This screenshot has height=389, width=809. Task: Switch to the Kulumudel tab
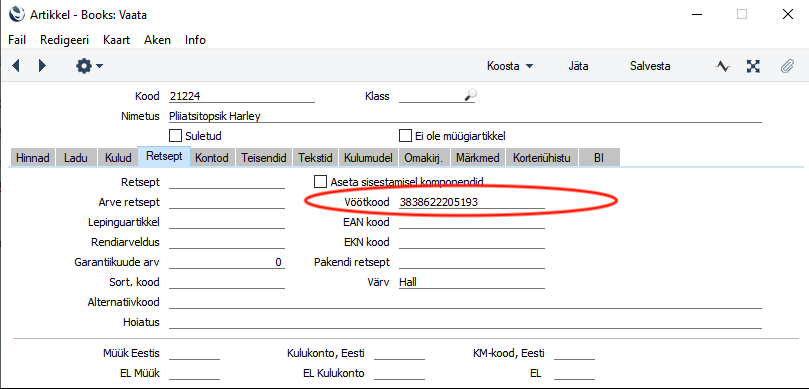pyautogui.click(x=368, y=158)
